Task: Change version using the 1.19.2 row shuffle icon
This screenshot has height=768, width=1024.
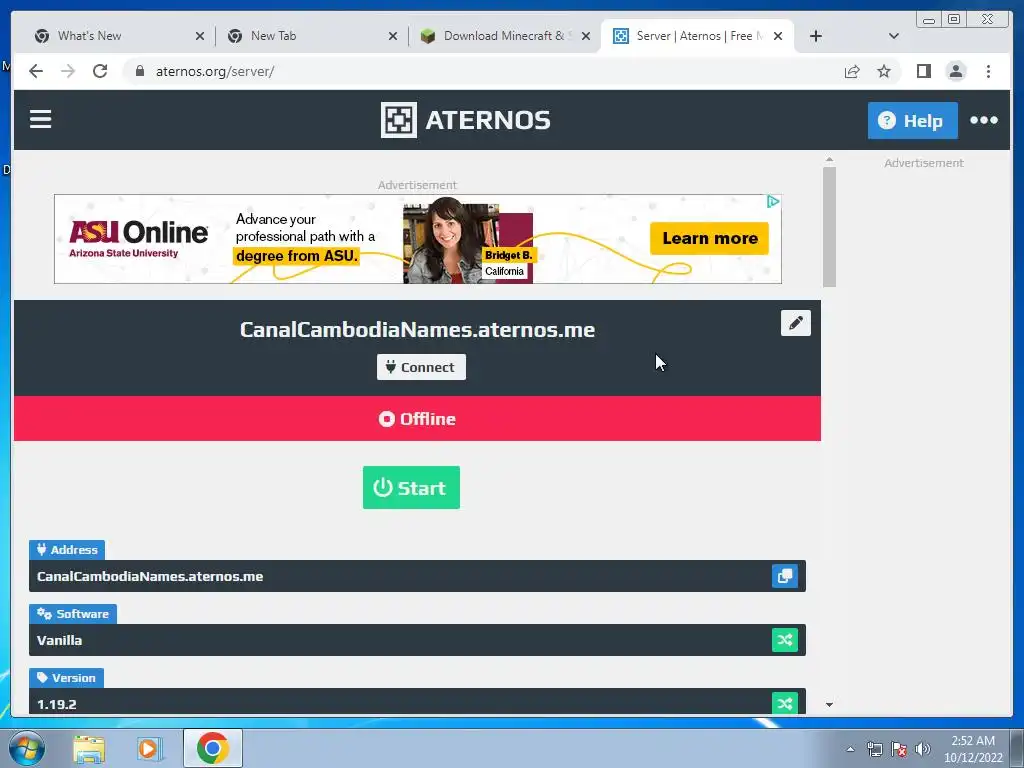Action: coord(784,703)
